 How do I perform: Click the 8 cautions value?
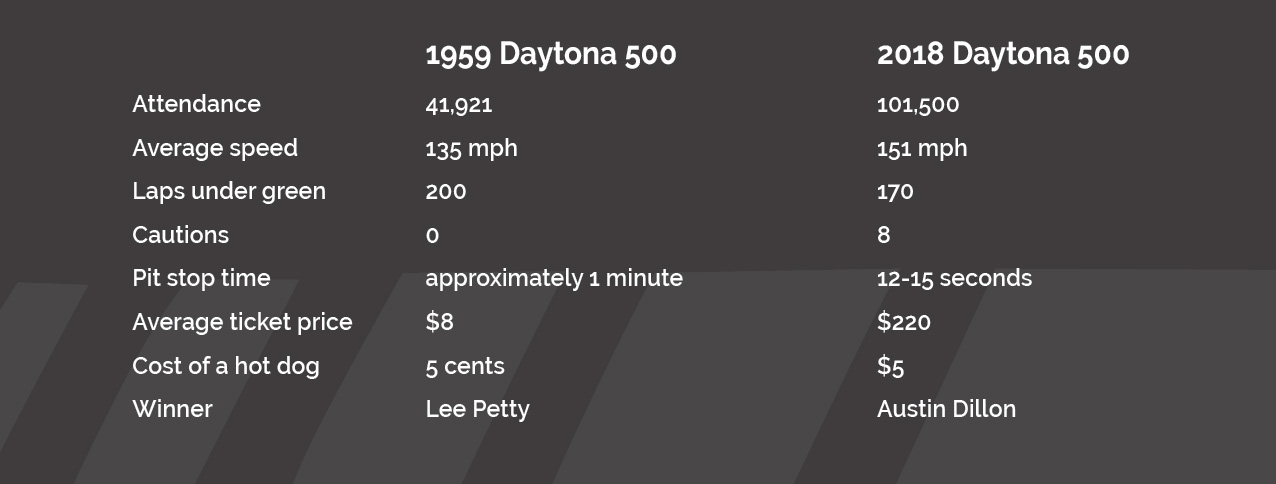pos(883,235)
